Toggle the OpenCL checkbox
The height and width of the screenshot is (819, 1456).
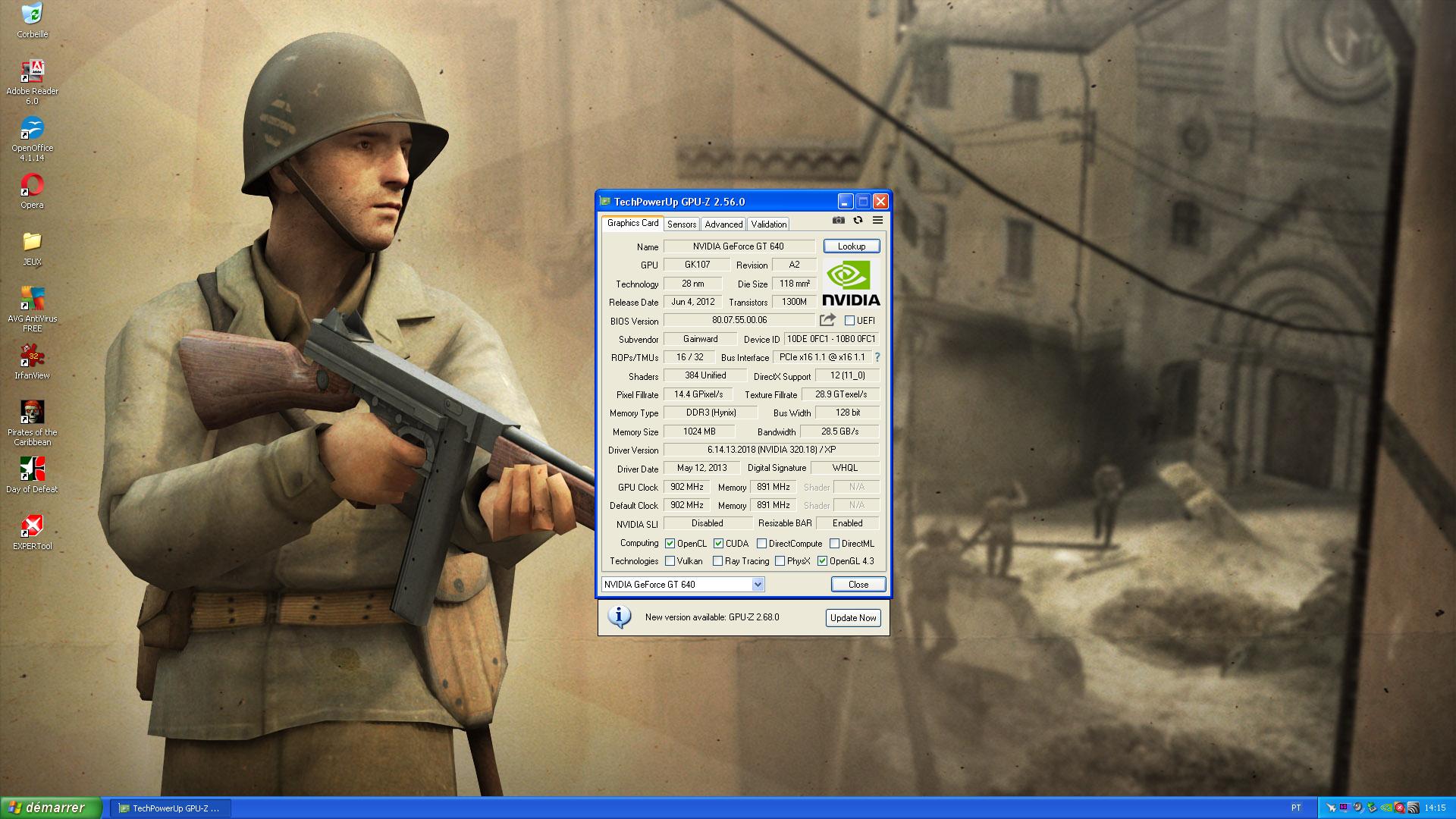tap(670, 544)
